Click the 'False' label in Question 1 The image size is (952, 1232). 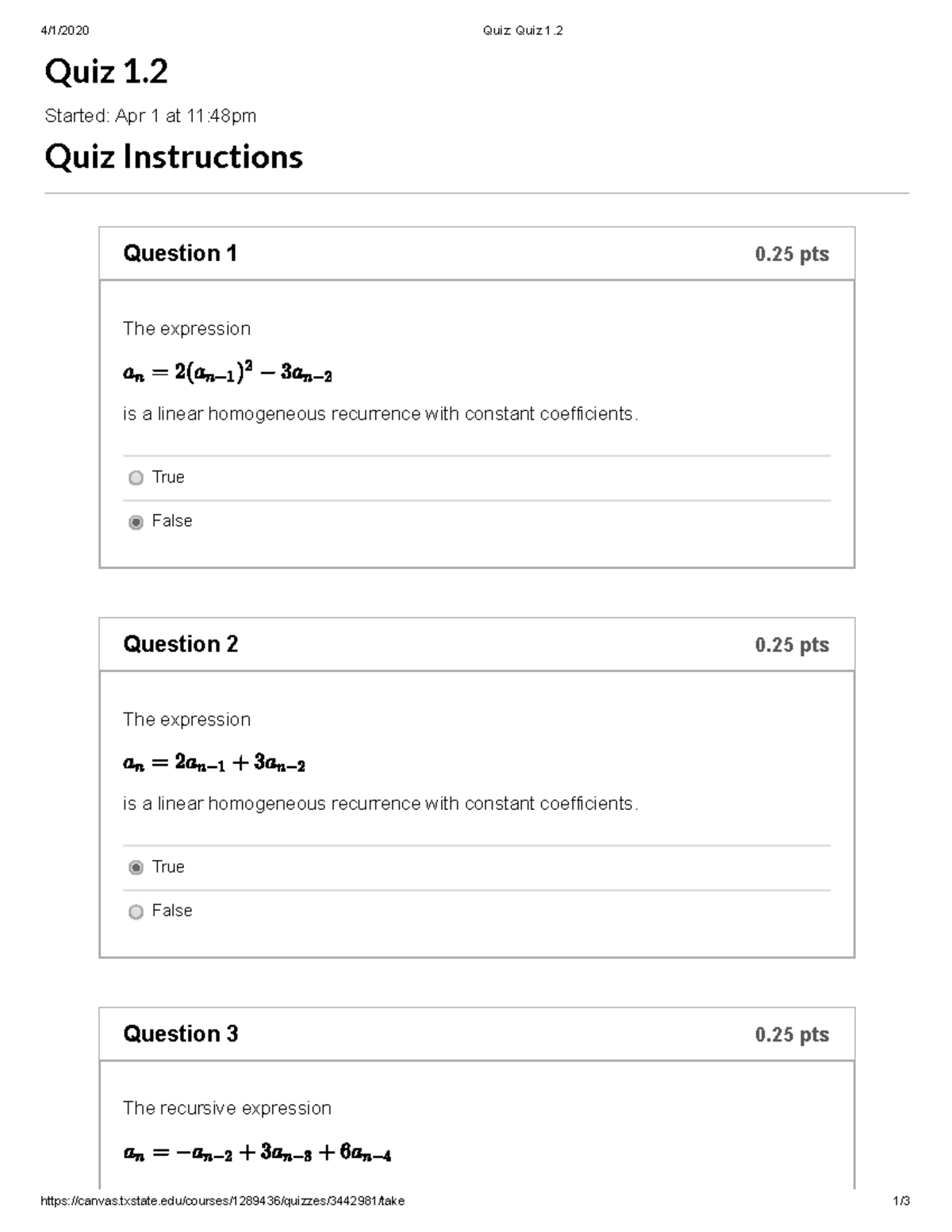point(172,521)
